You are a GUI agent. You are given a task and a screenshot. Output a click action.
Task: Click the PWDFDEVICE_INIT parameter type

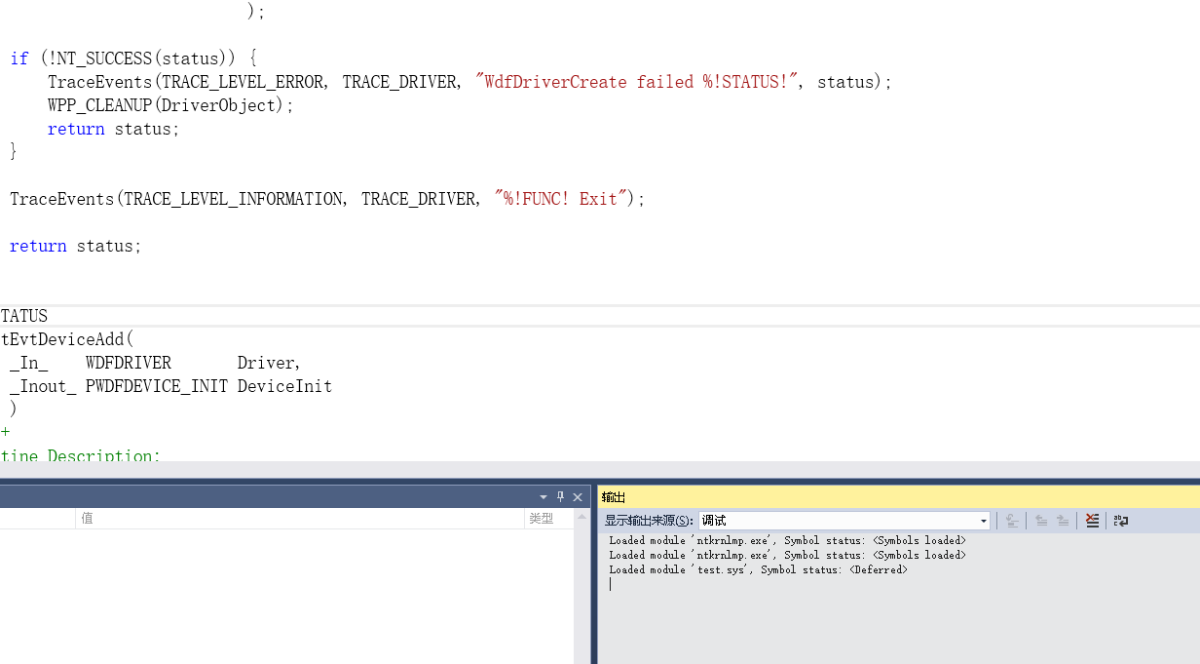tap(157, 386)
